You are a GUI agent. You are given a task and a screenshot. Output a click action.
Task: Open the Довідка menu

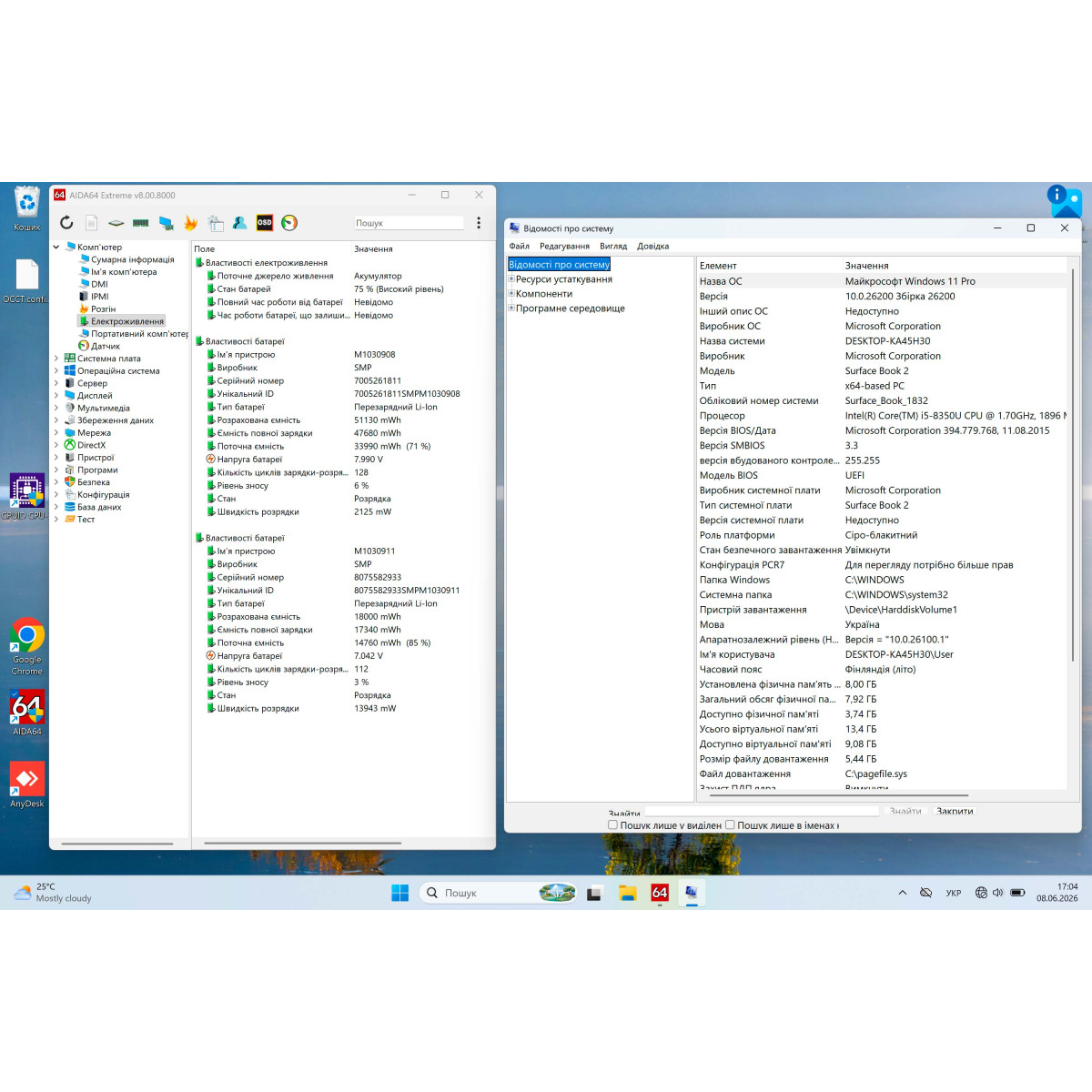[652, 246]
